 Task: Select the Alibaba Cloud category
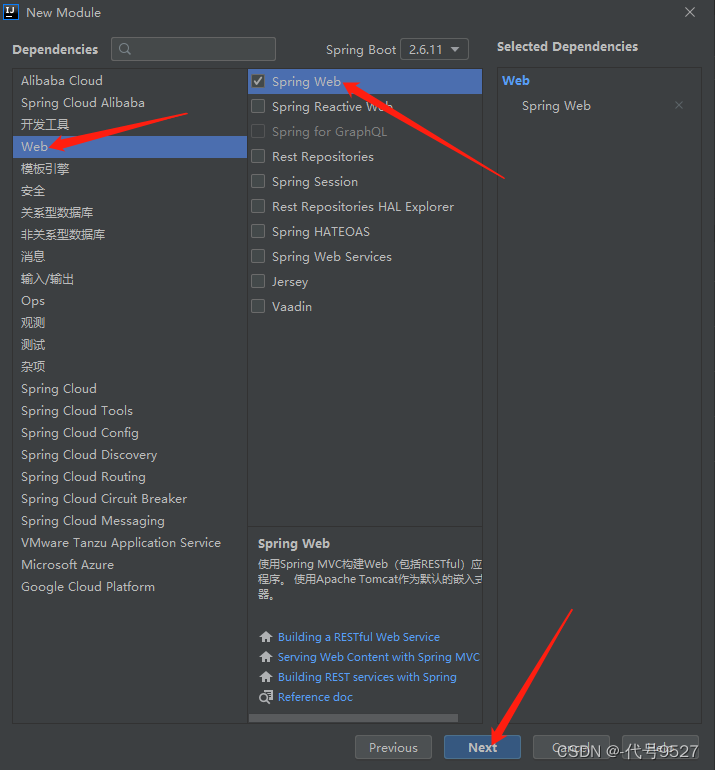pyautogui.click(x=130, y=81)
